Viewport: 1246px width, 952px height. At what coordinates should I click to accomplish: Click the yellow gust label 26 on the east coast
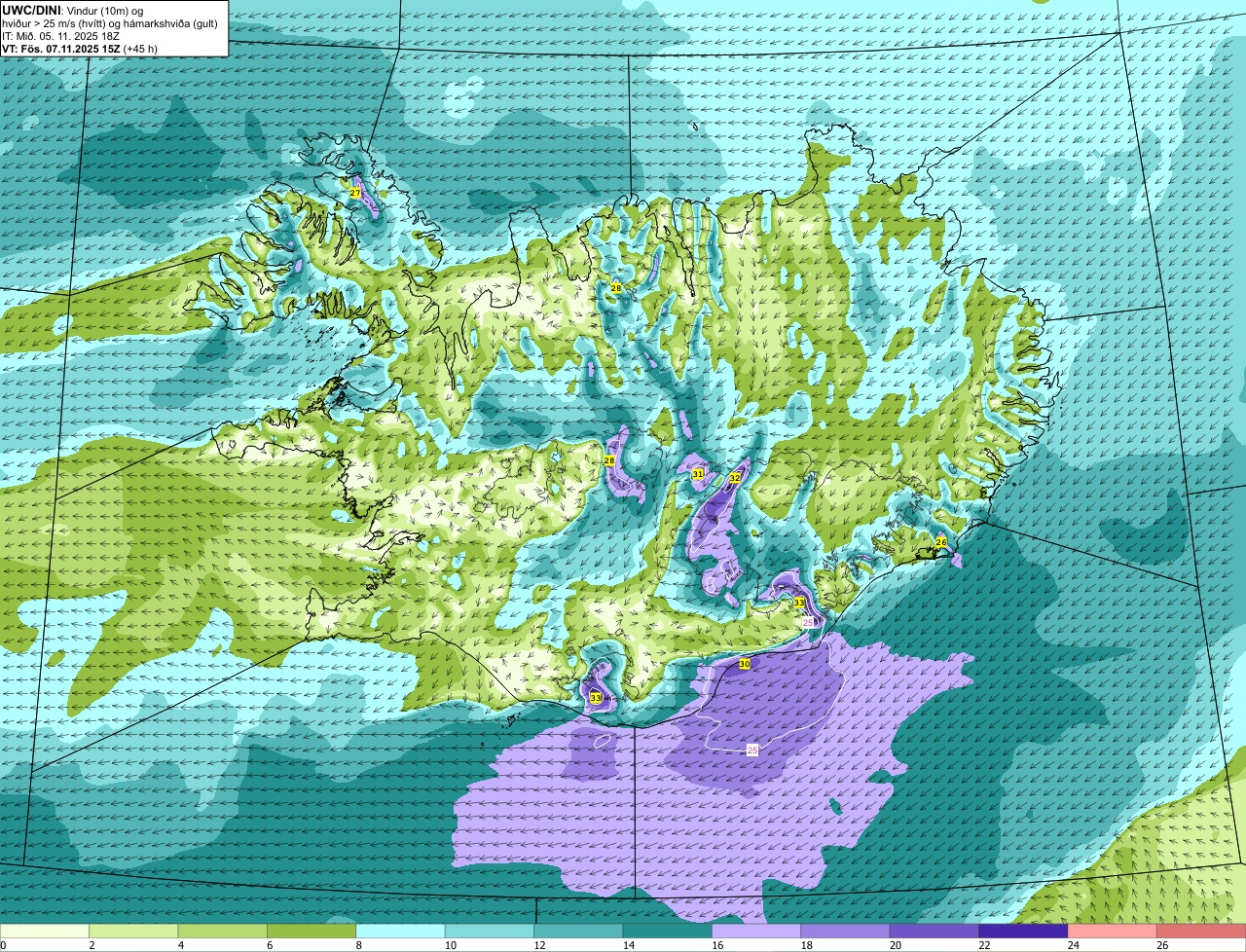click(x=941, y=541)
